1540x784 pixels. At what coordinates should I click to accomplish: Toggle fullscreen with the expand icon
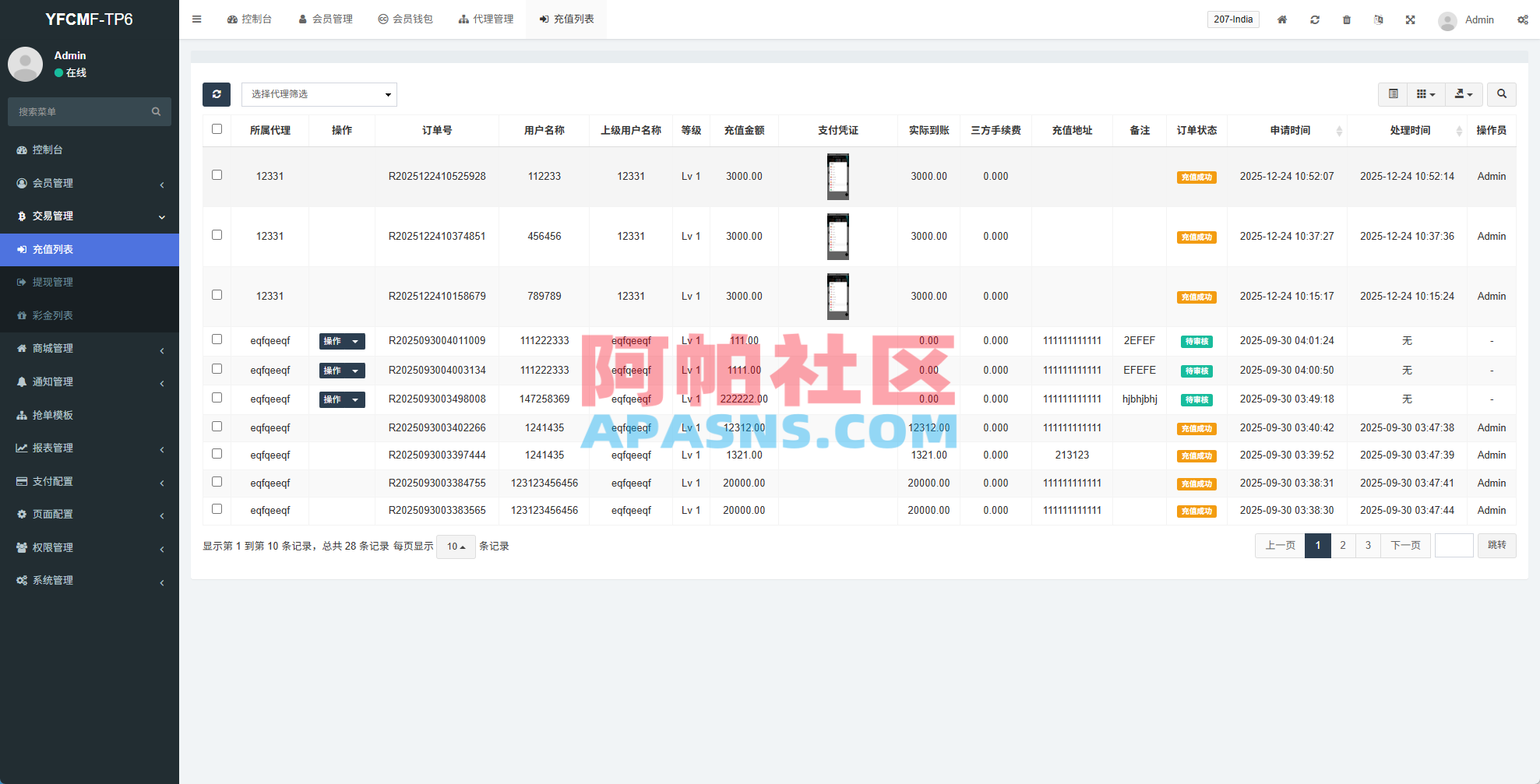[x=1411, y=19]
